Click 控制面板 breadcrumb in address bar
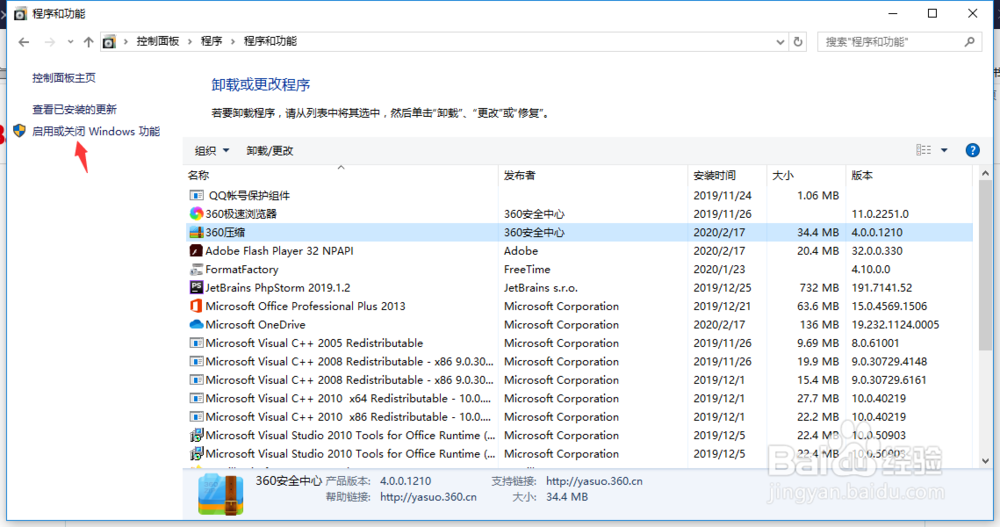Viewport: 1000px width, 527px height. (158, 41)
